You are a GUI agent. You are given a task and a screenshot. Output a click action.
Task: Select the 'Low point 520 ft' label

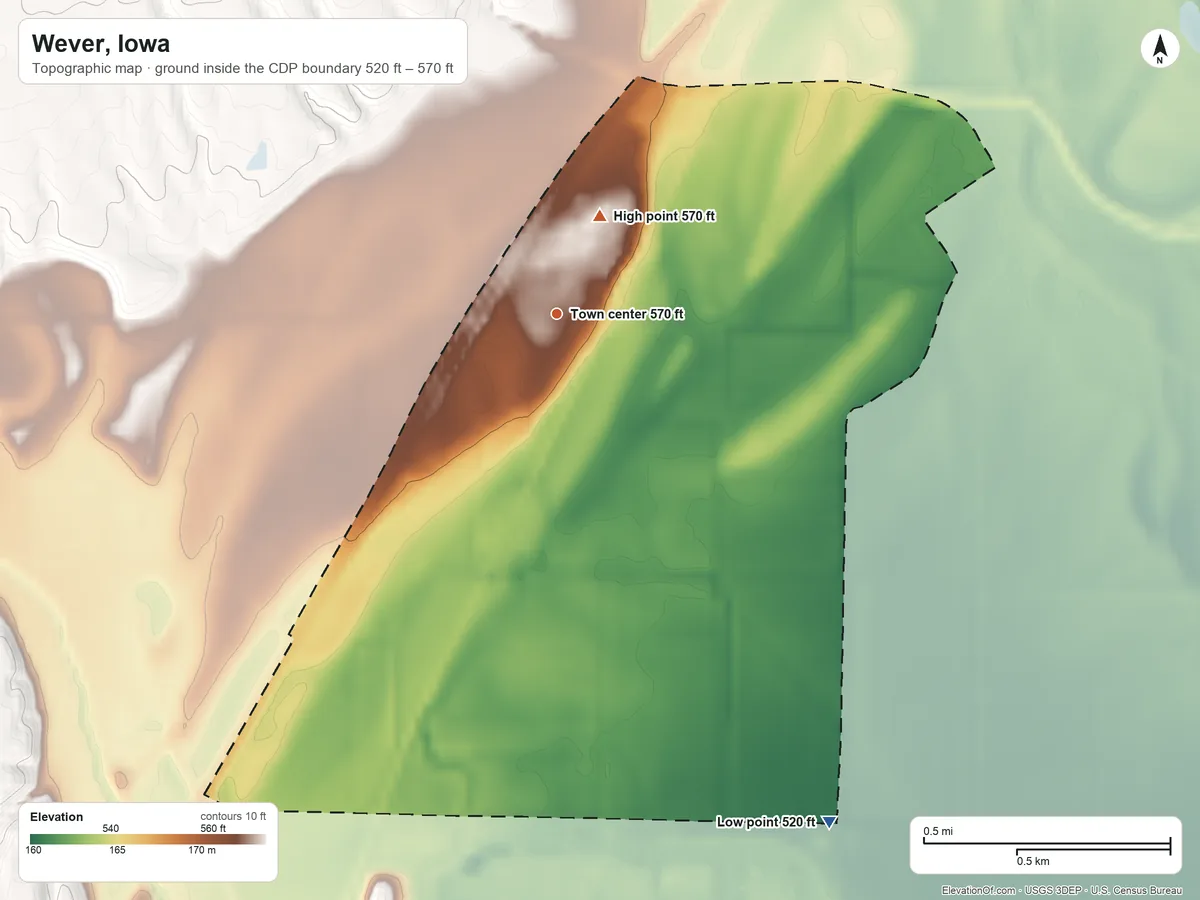[766, 822]
